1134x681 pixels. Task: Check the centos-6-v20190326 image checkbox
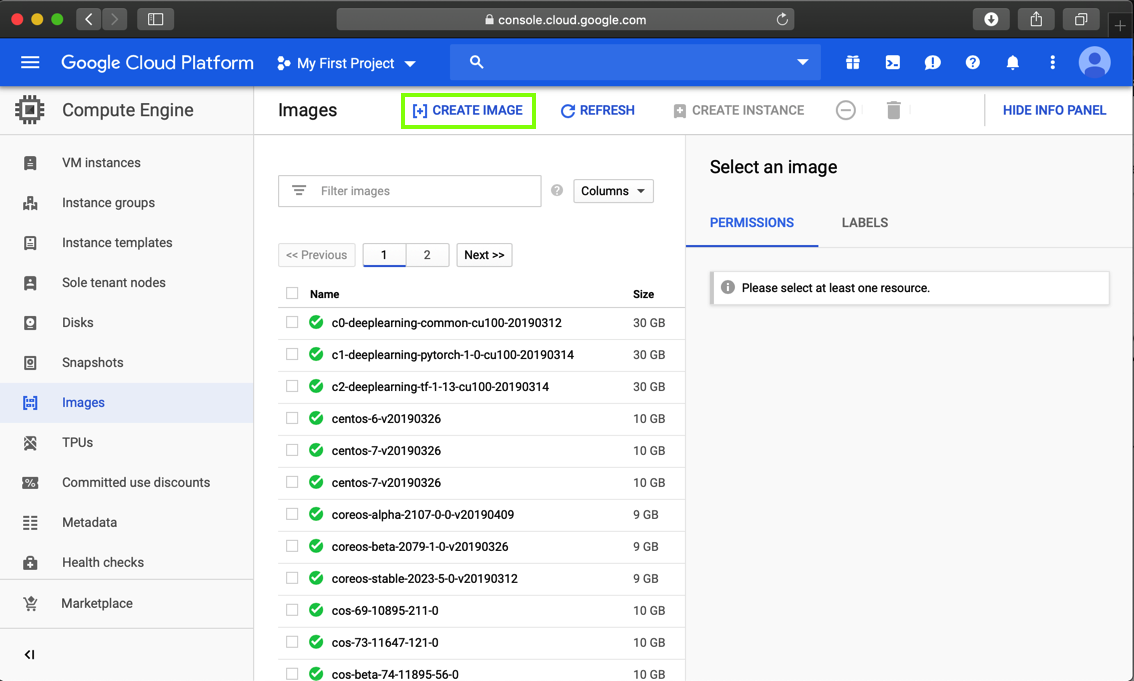(292, 418)
